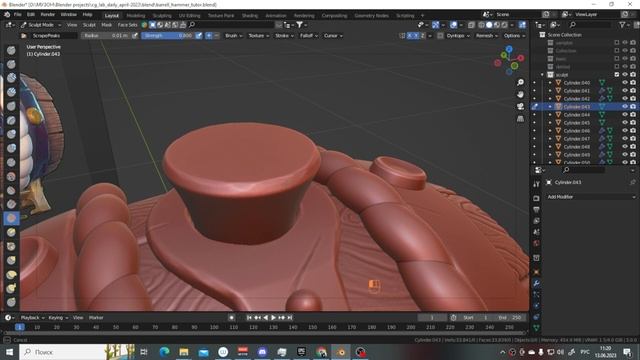Toggle X axis symmetry button
This screenshot has width=640, height=360.
pyautogui.click(x=410, y=36)
